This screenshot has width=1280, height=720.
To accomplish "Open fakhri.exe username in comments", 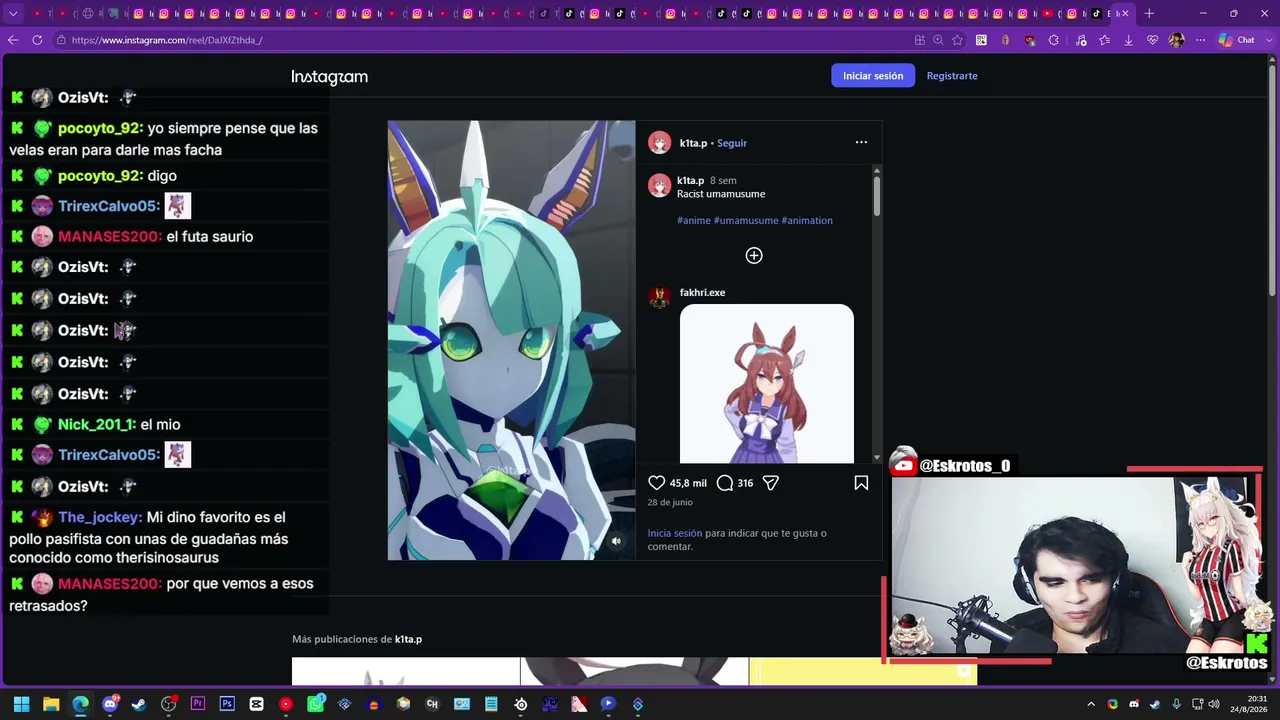I will click(x=702, y=293).
